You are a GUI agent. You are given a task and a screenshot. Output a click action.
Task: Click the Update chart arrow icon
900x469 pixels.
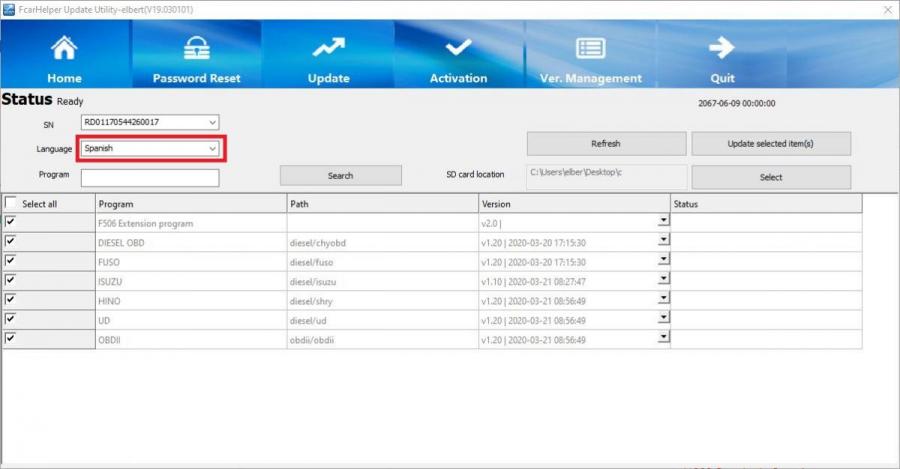328,48
